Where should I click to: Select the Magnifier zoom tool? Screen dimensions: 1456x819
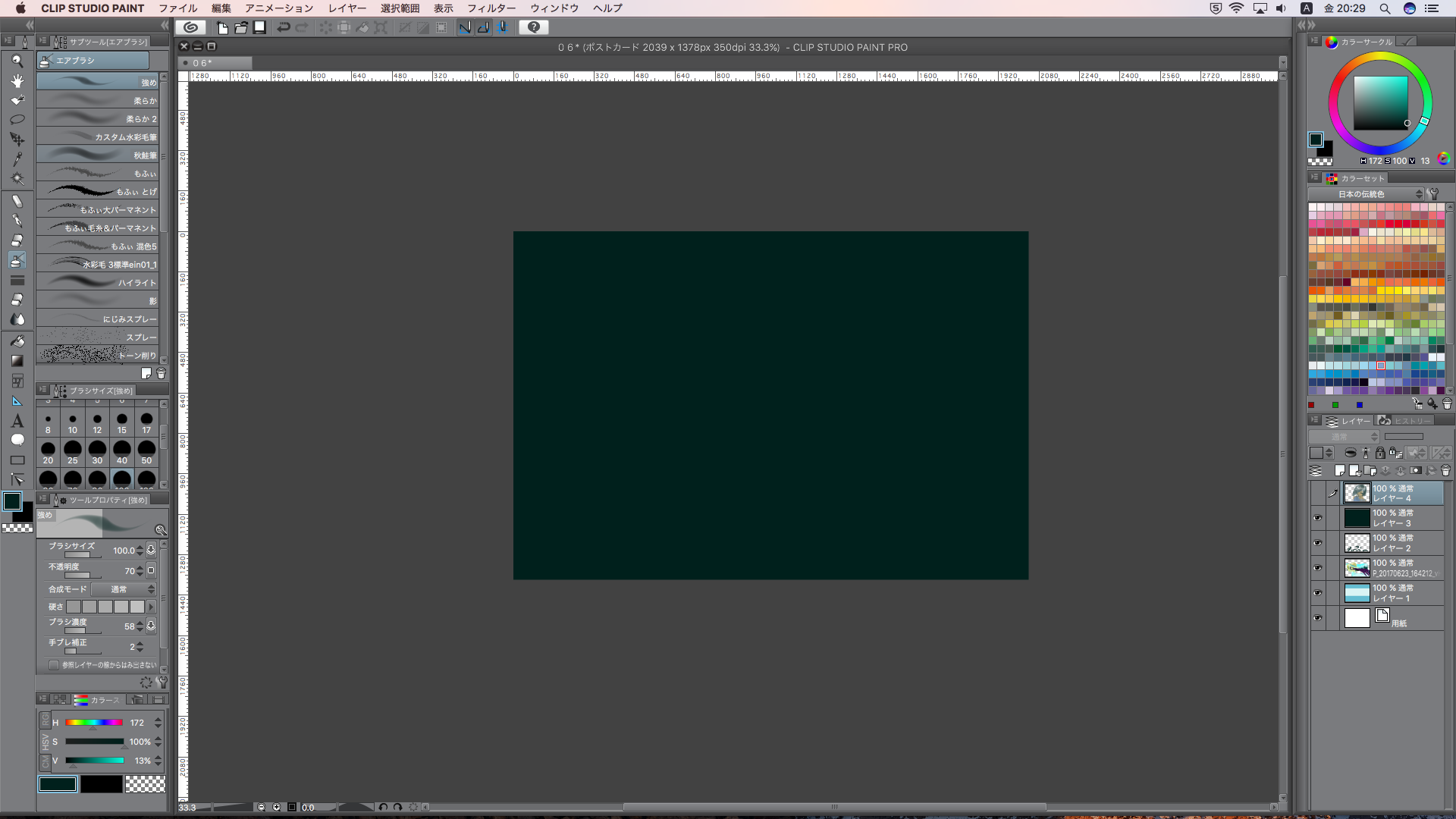pos(17,61)
